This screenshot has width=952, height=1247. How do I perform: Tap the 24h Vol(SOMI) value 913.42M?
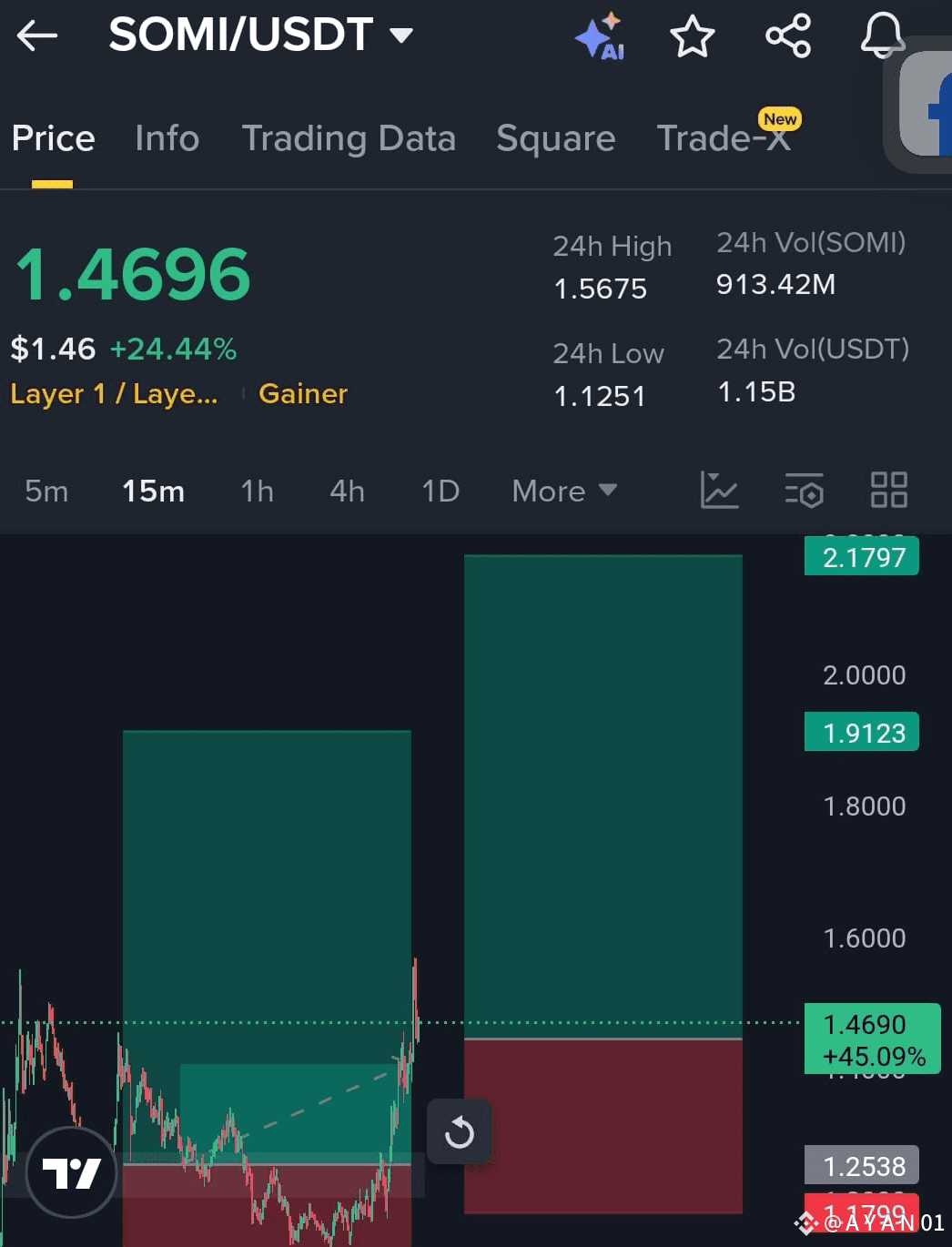tap(775, 285)
